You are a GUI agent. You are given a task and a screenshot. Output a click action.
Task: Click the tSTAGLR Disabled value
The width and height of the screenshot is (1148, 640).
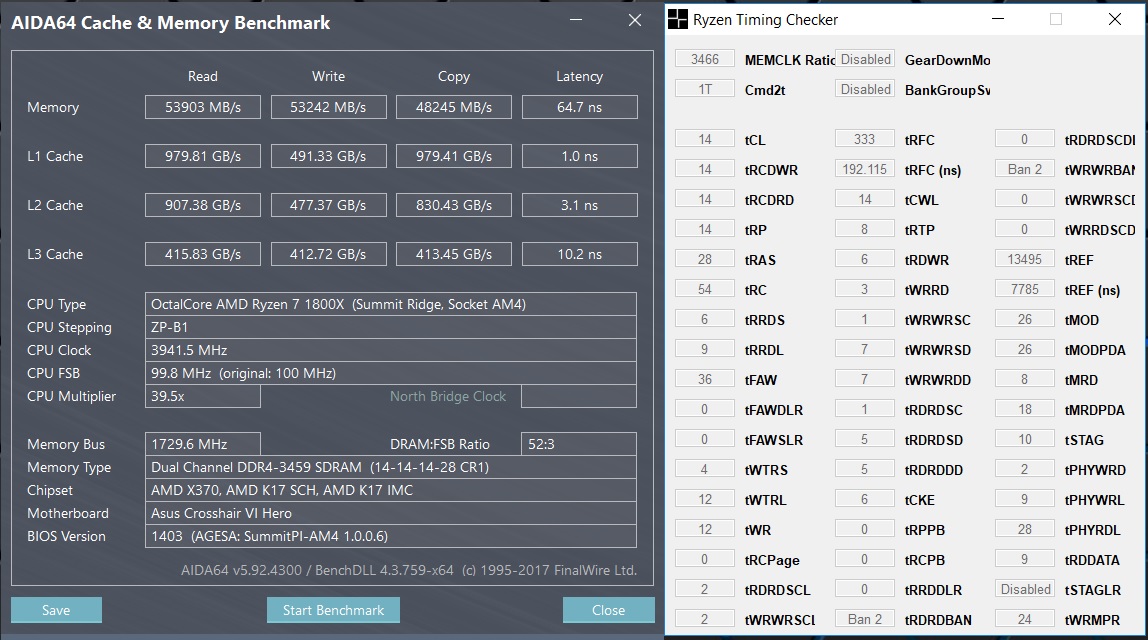pyautogui.click(x=1025, y=589)
